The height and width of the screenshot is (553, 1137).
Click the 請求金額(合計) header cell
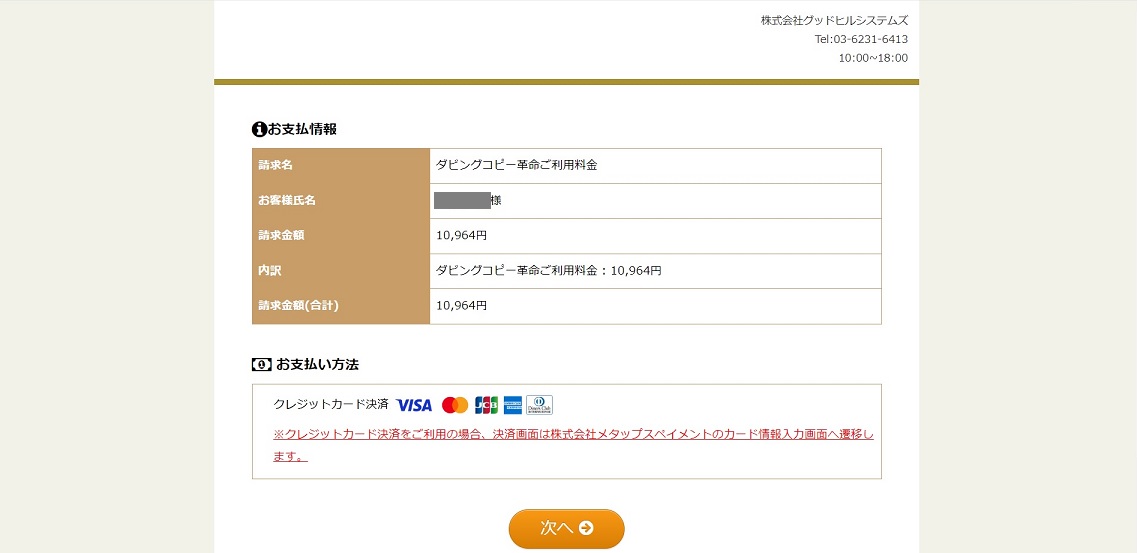pyautogui.click(x=341, y=306)
